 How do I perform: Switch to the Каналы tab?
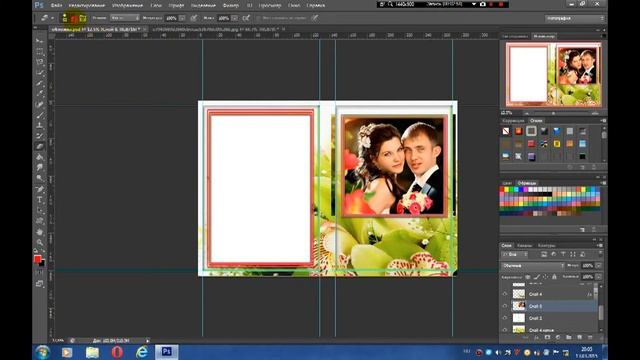point(524,245)
